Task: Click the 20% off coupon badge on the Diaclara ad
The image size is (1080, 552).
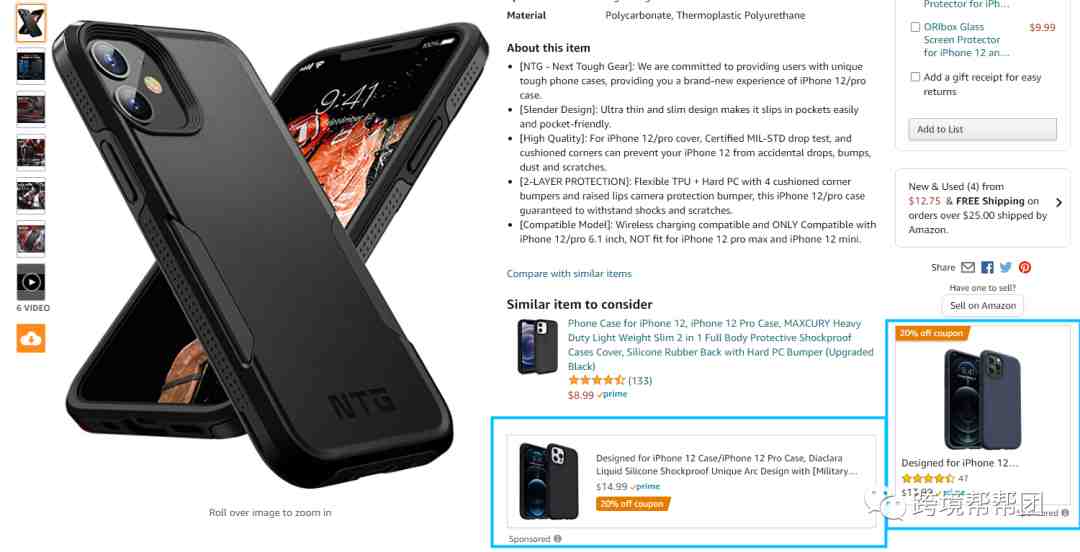Action: point(632,504)
